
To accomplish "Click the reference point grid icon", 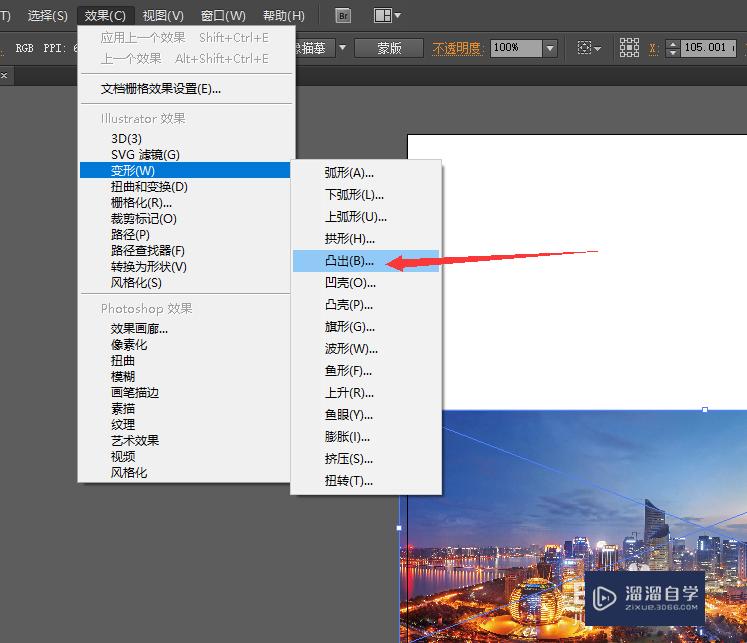I will [x=629, y=48].
